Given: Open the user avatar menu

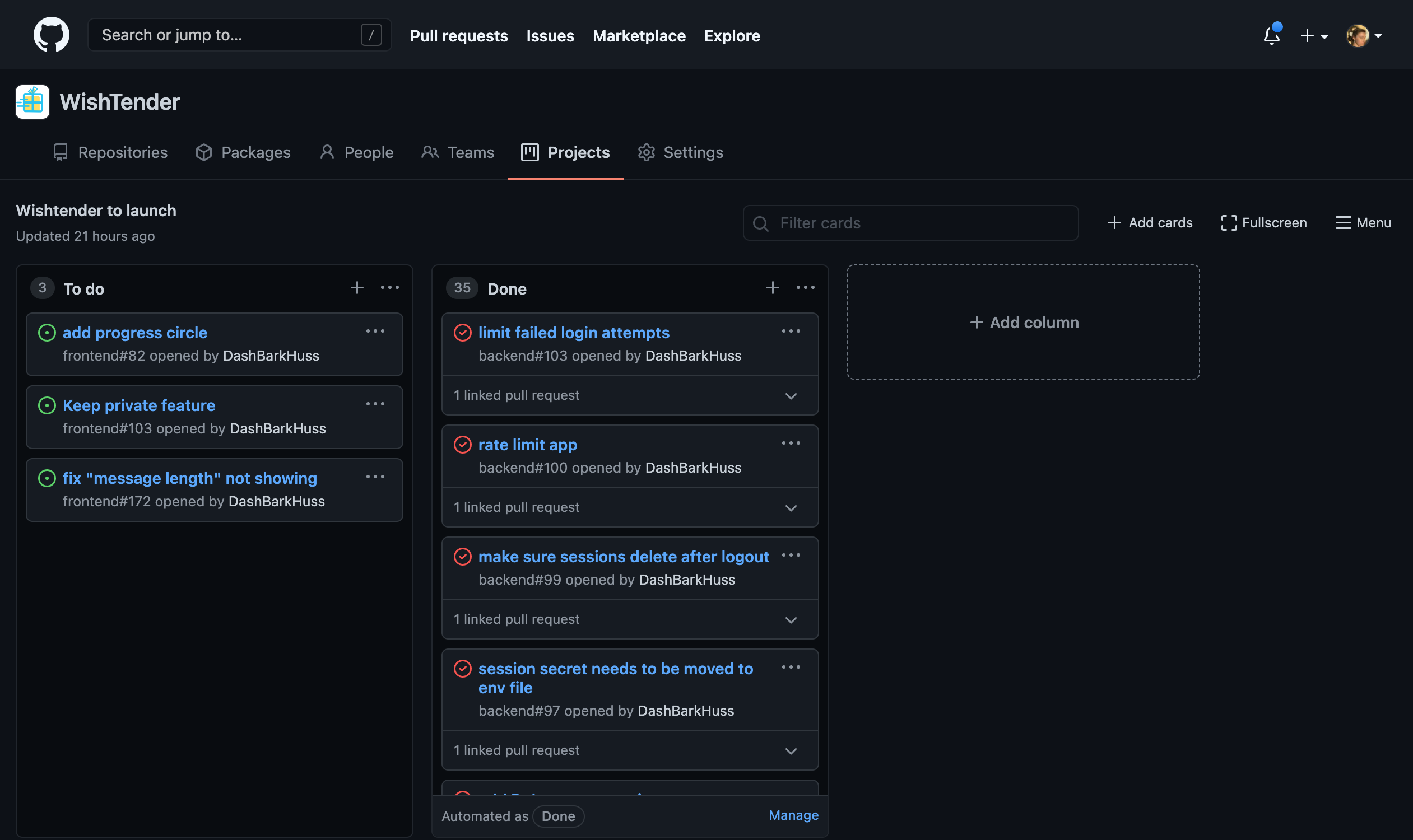Looking at the screenshot, I should [1364, 36].
